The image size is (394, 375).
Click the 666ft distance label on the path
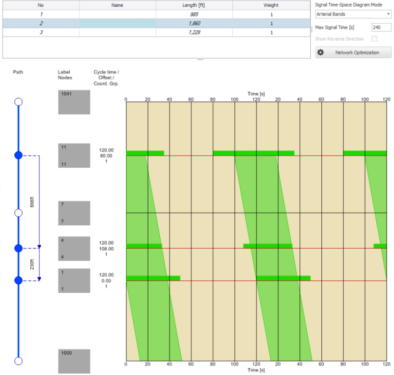click(x=32, y=202)
